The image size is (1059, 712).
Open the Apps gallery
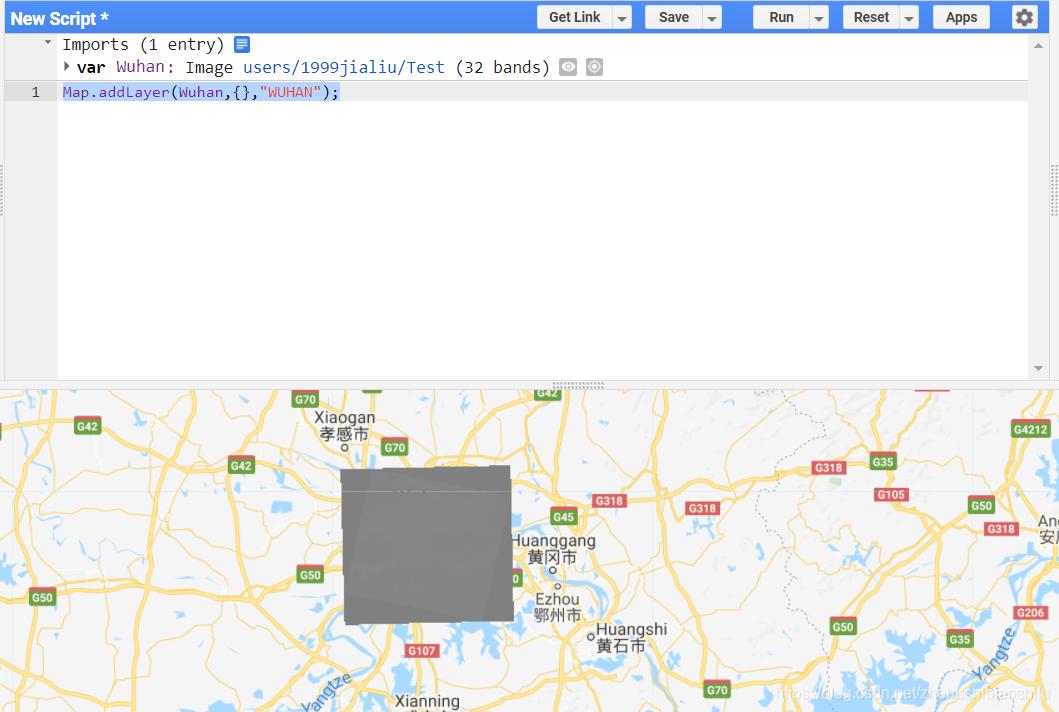(960, 17)
